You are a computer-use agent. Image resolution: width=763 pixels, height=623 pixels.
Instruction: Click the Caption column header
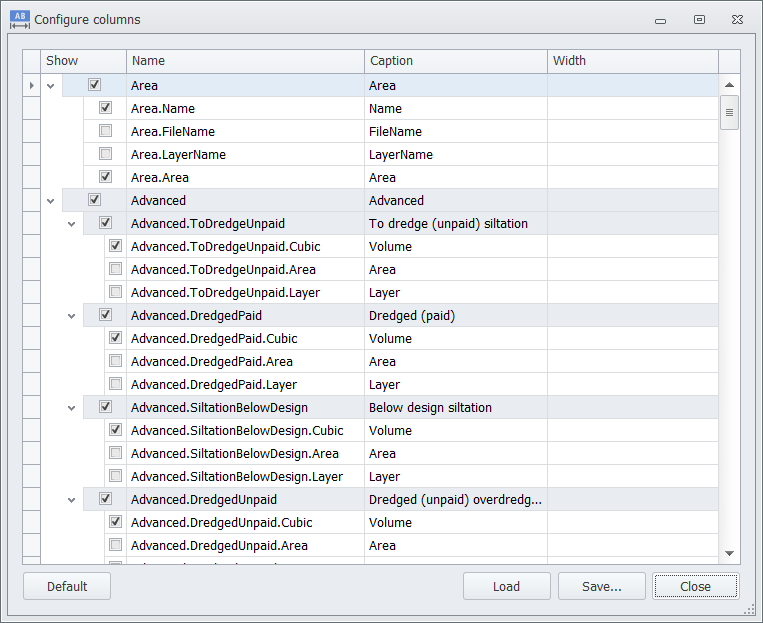coord(455,61)
